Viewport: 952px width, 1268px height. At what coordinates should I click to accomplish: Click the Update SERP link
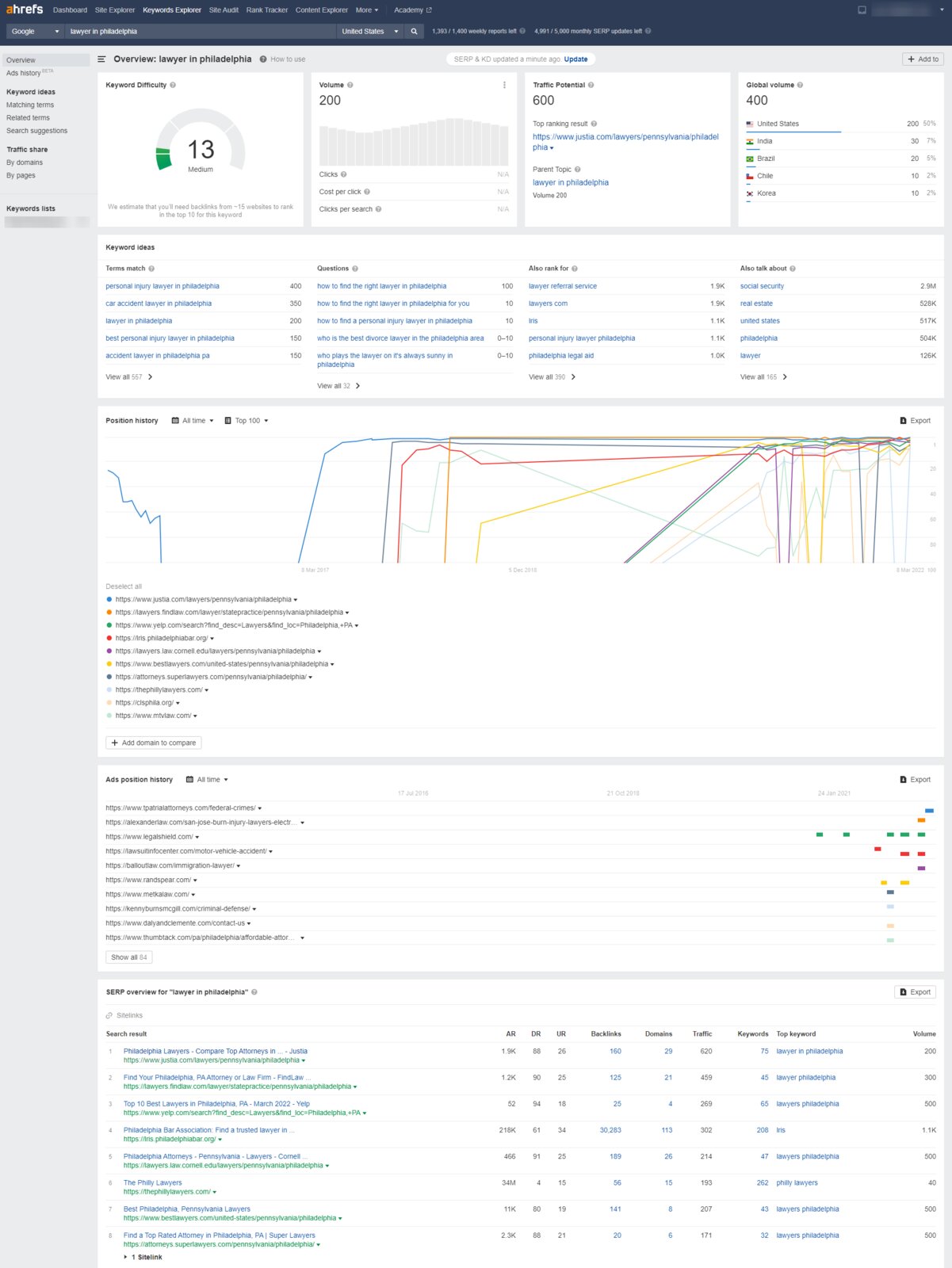tap(576, 59)
